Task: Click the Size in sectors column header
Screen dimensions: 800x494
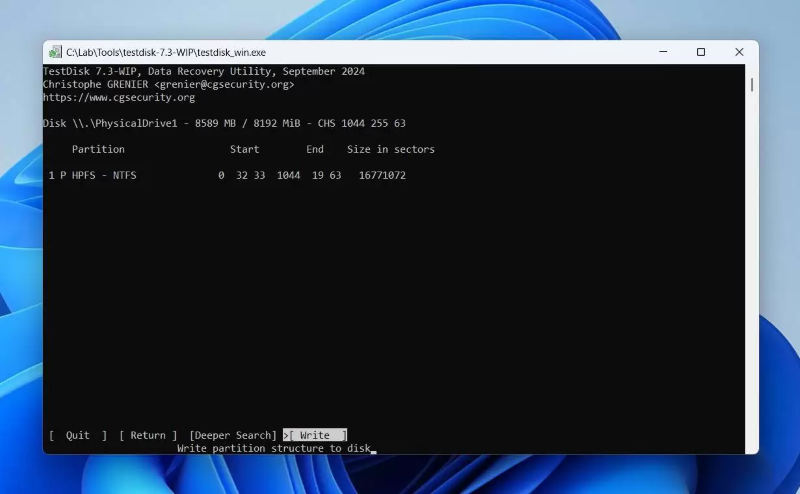Action: click(x=391, y=150)
